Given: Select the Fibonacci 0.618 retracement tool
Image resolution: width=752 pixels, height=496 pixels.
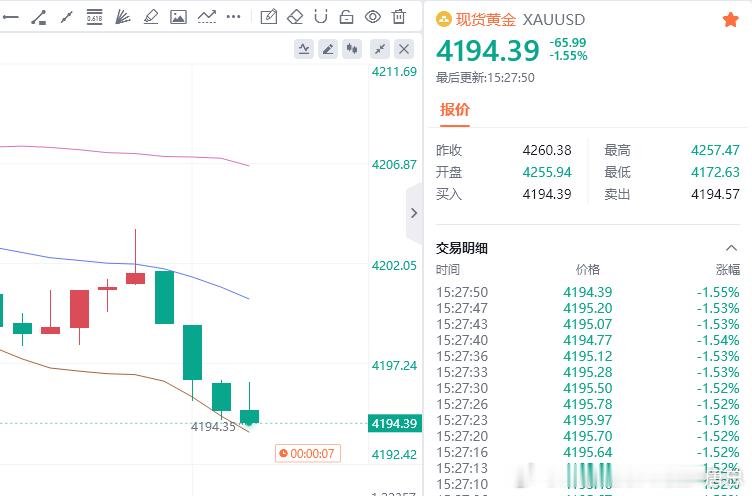Looking at the screenshot, I should tap(94, 17).
